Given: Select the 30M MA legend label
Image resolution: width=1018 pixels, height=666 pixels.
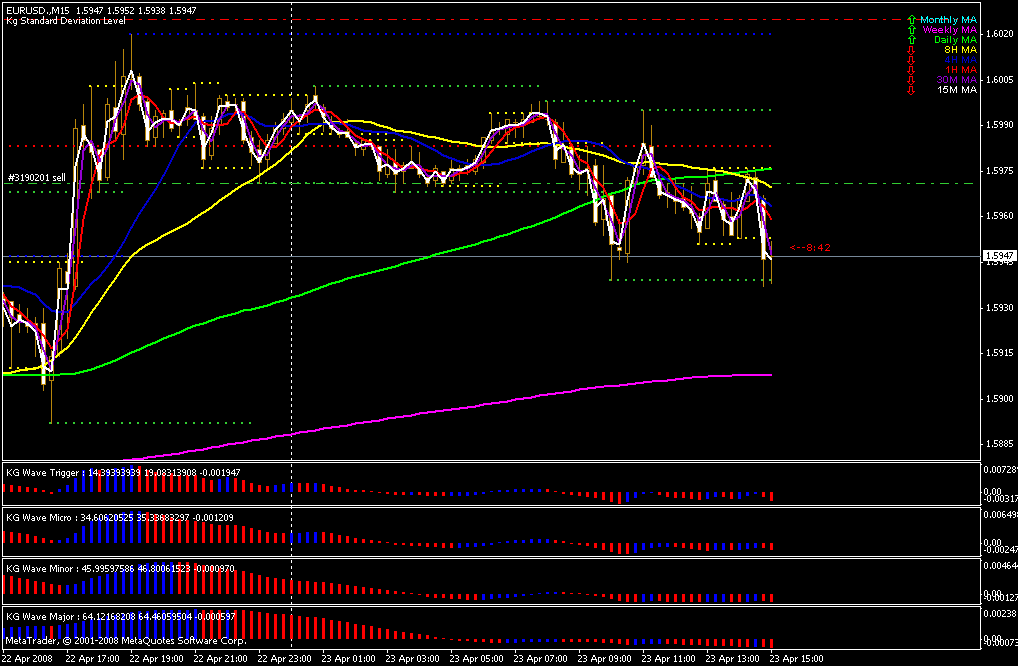Looking at the screenshot, I should coord(956,80).
